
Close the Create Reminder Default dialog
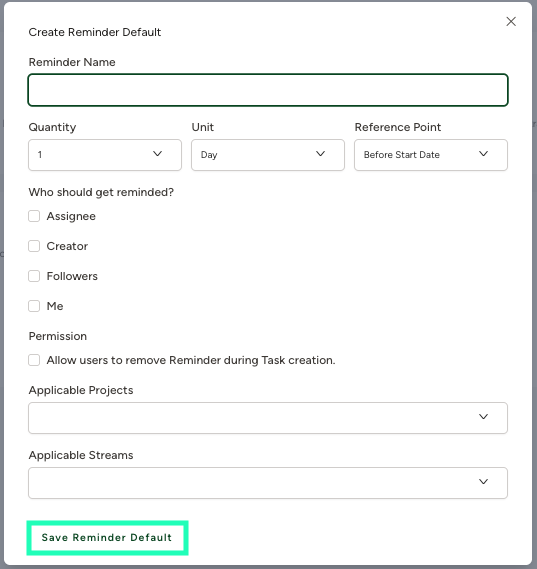click(x=511, y=22)
